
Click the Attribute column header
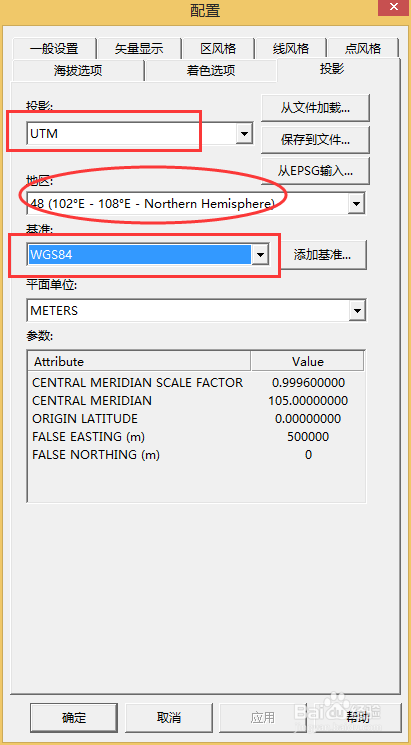[x=139, y=362]
